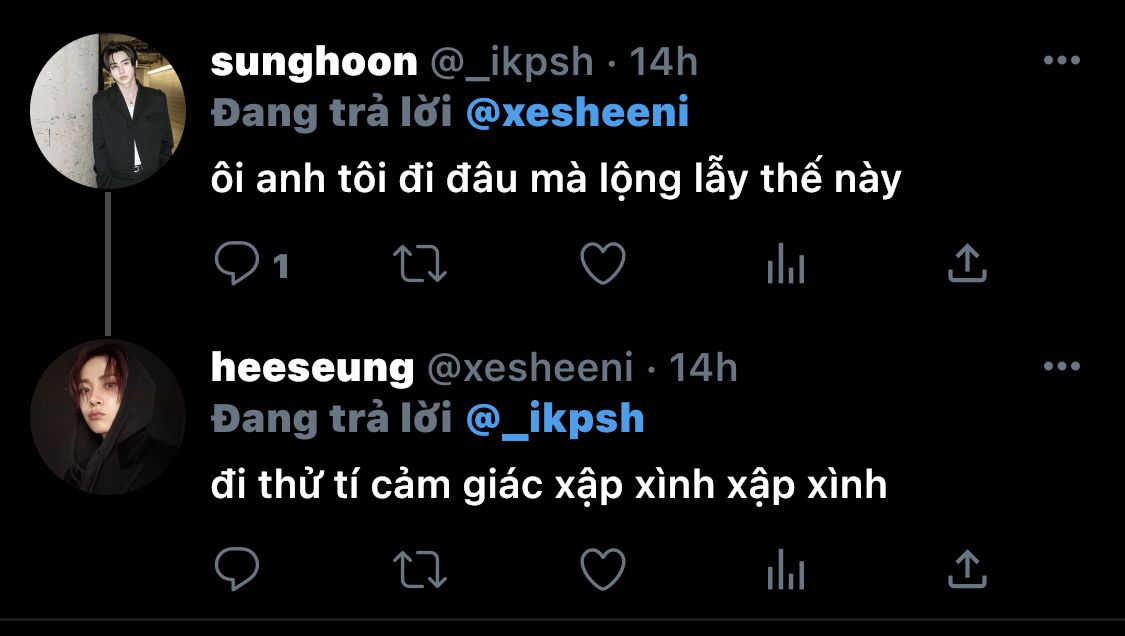Screen dimensions: 1125x636
Task: View analytics for heeseung's tweet
Action: [x=786, y=569]
